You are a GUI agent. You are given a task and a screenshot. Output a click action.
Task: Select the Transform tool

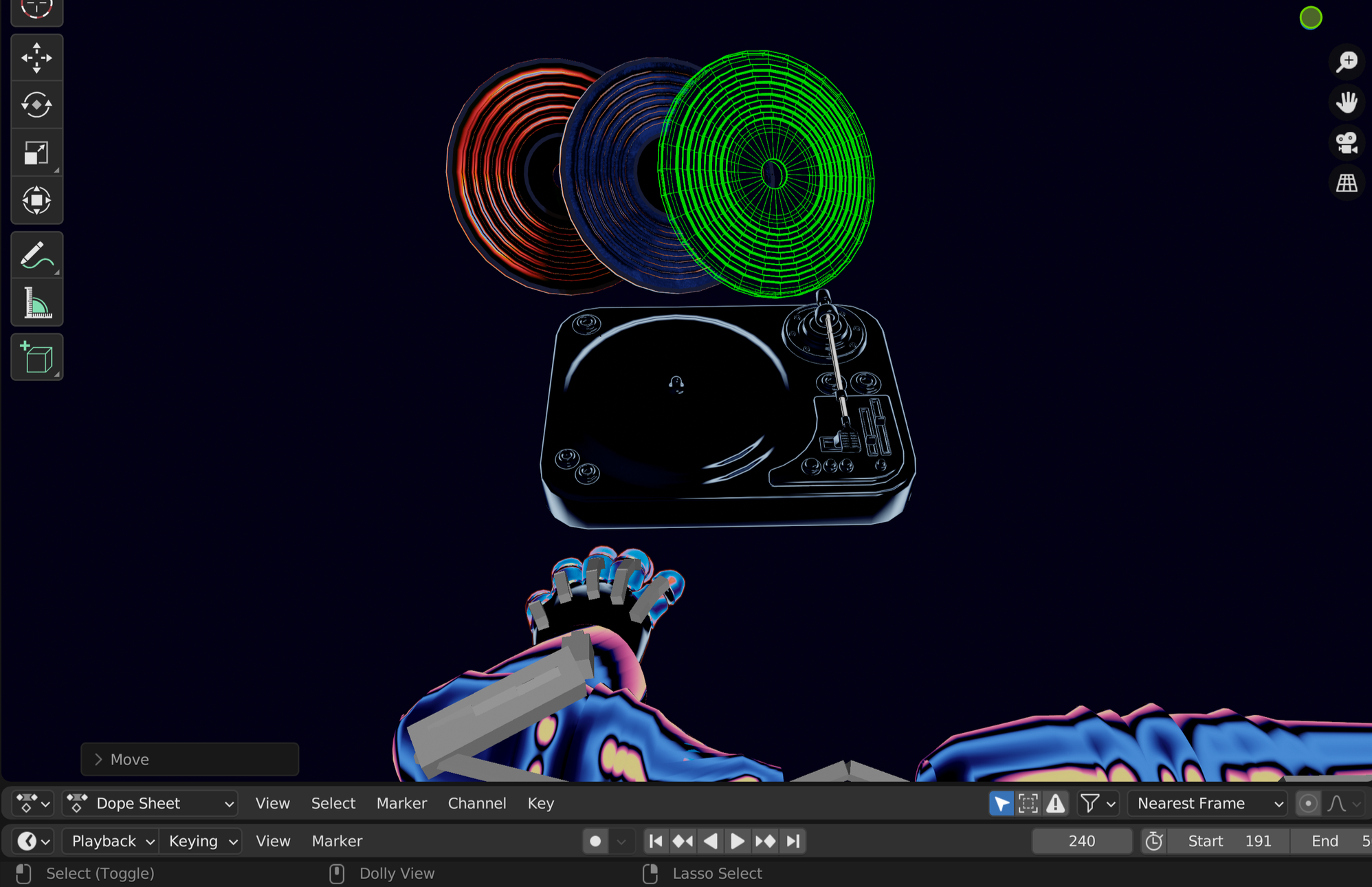point(36,200)
